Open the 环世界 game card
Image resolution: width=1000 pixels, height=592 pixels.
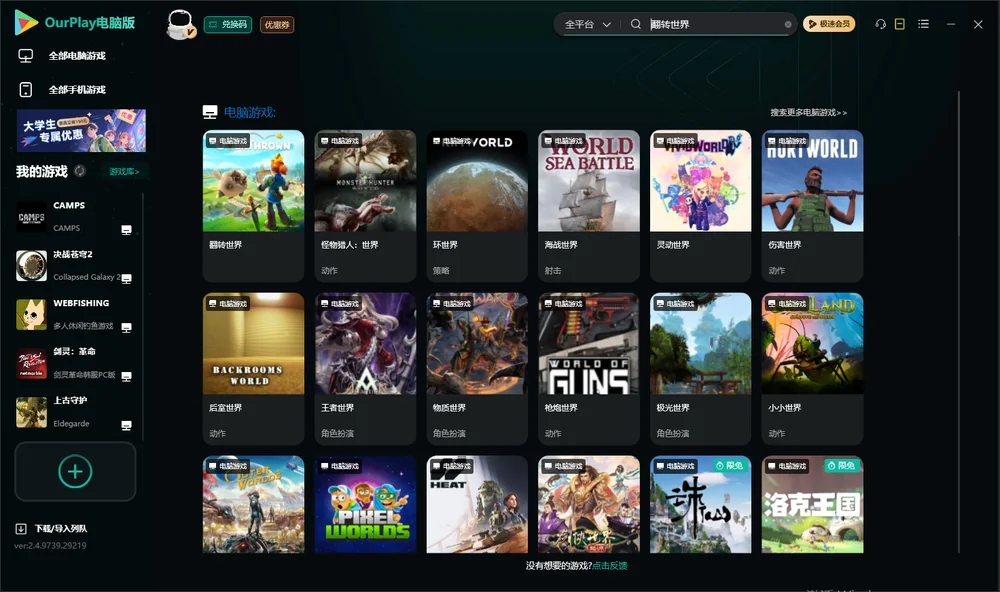pyautogui.click(x=477, y=205)
